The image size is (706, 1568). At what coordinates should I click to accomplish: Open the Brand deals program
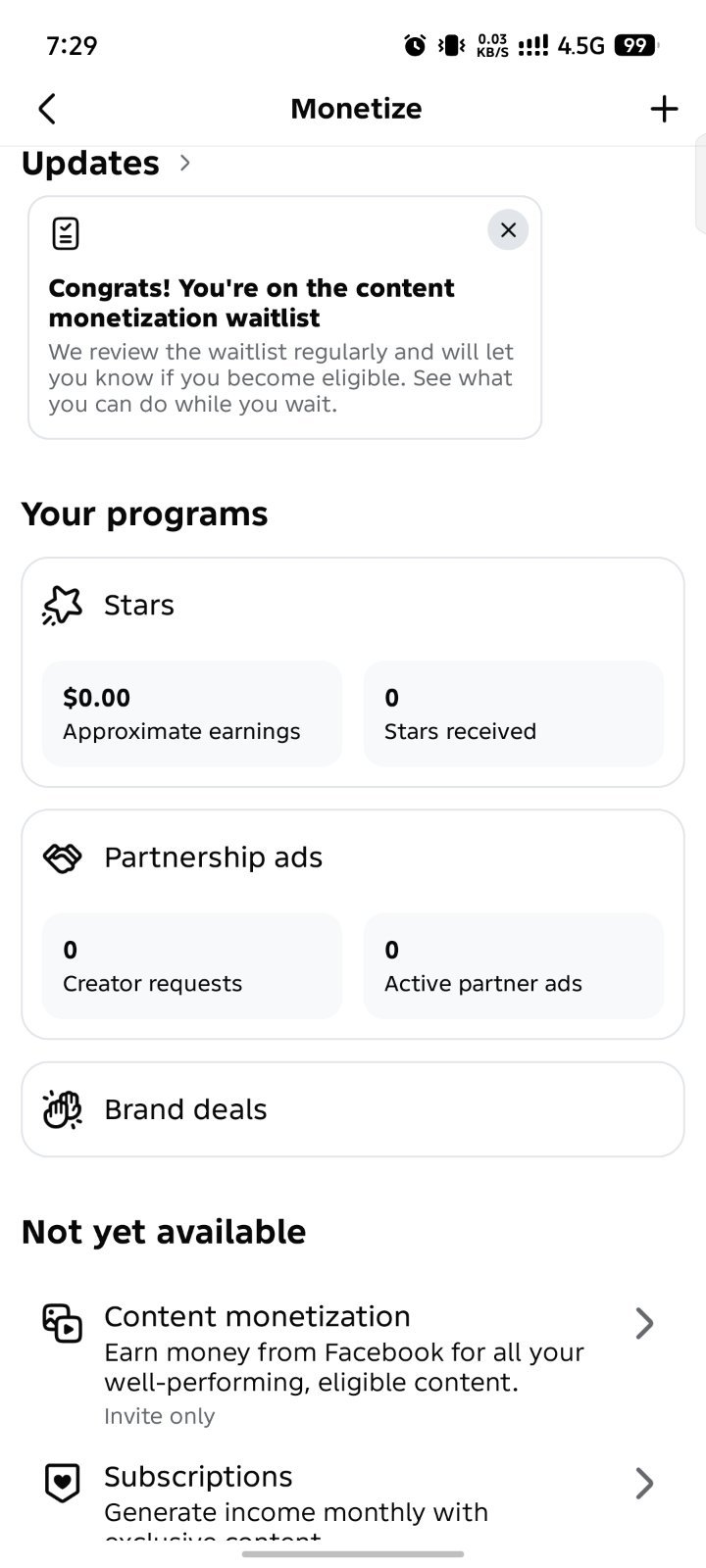(x=353, y=1109)
